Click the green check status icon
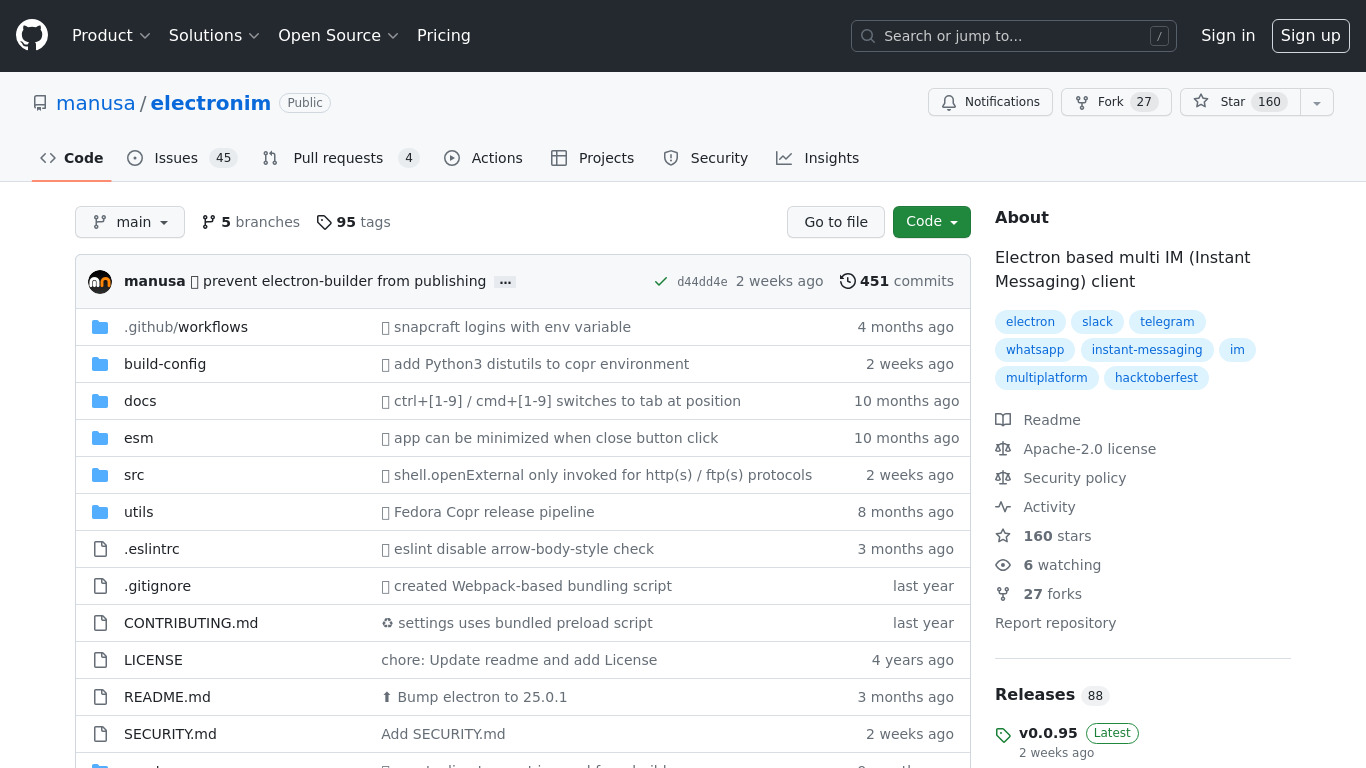This screenshot has height=768, width=1366. 661,282
